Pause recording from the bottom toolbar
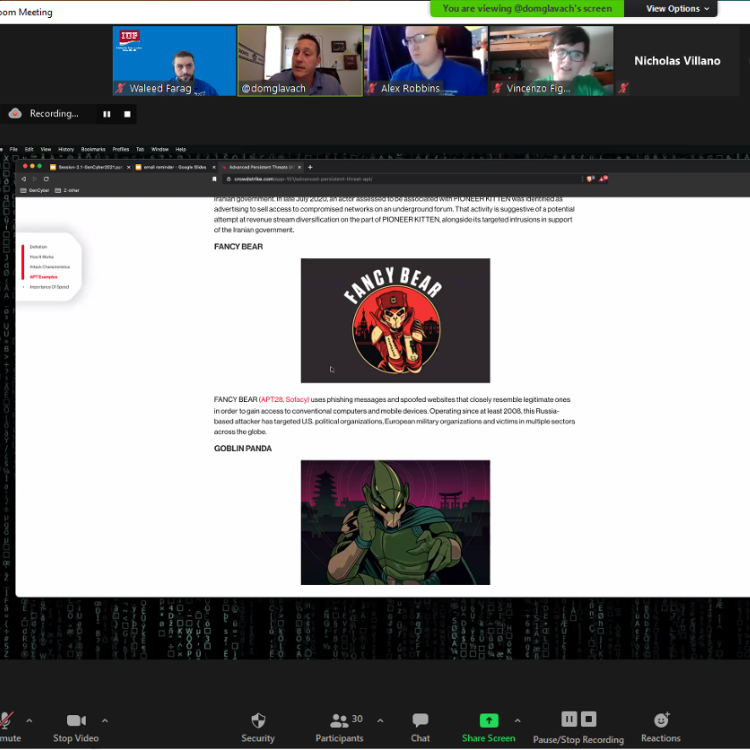 (569, 719)
